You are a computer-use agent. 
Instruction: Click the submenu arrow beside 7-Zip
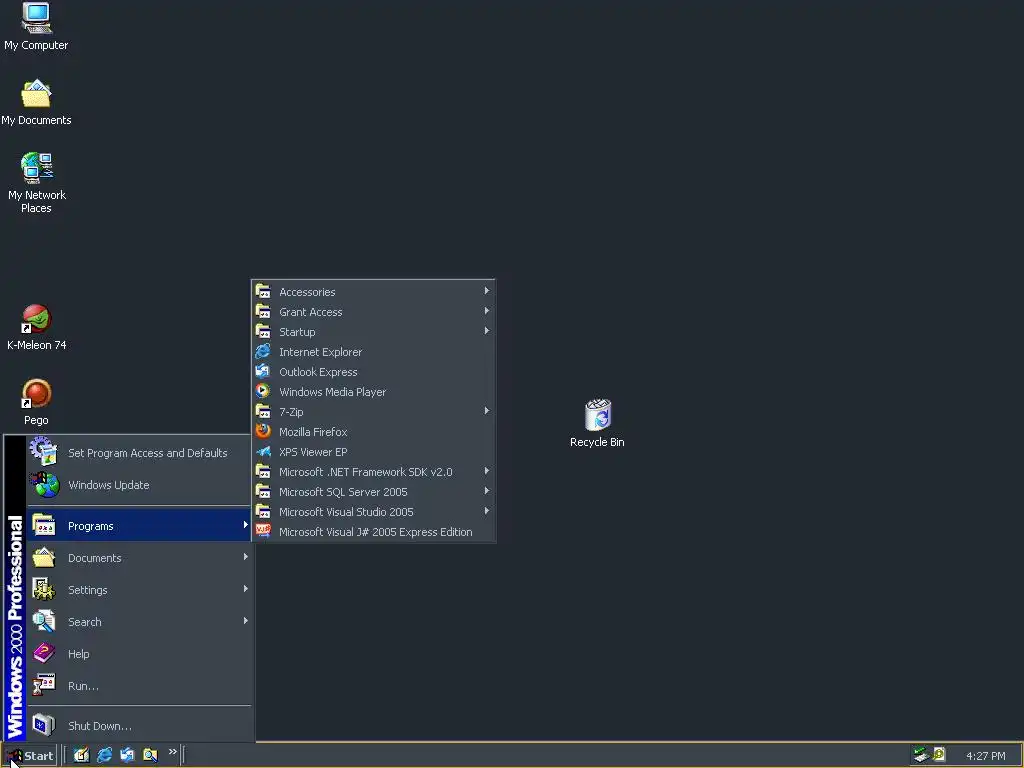click(487, 411)
